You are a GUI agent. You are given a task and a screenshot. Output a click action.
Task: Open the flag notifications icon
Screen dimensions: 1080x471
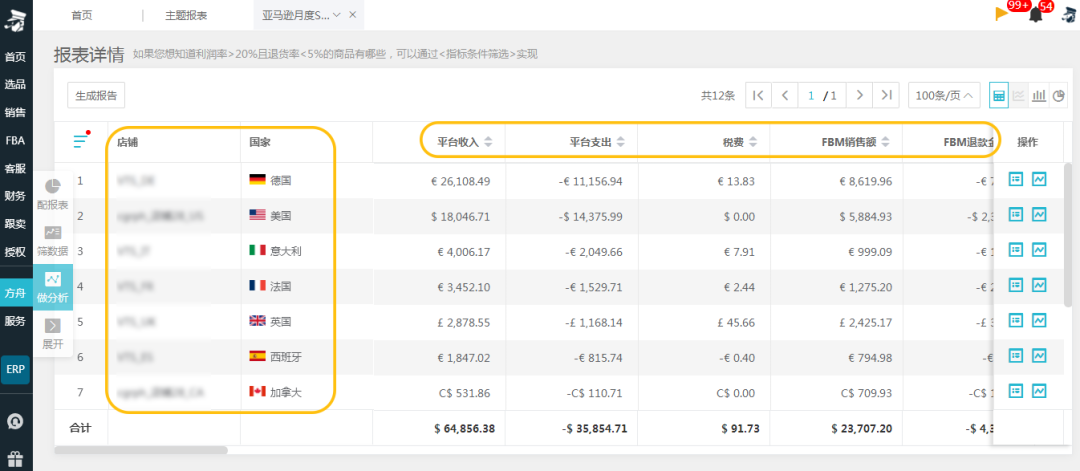point(1001,14)
